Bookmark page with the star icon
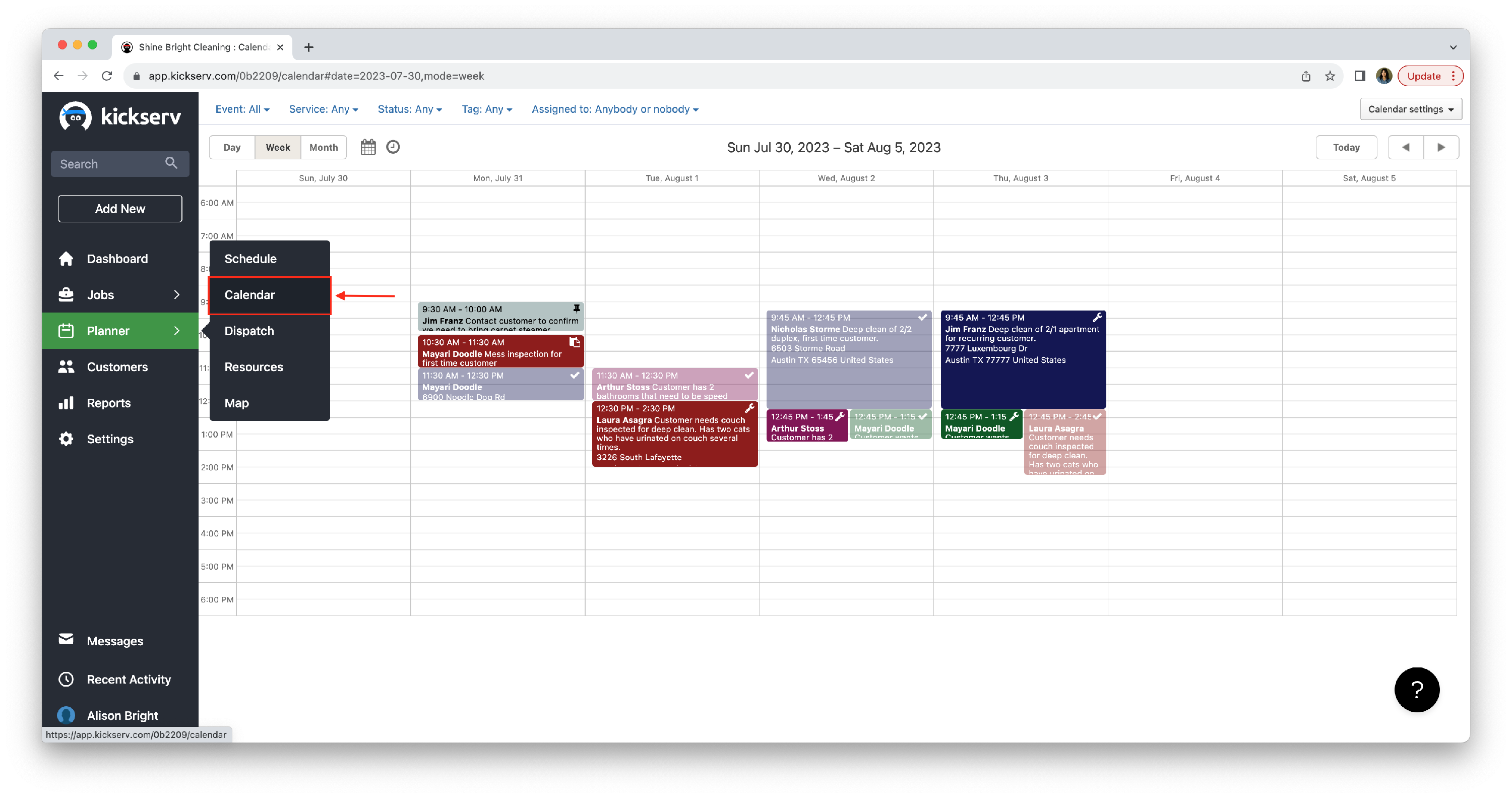This screenshot has height=798, width=1512. click(x=1330, y=76)
